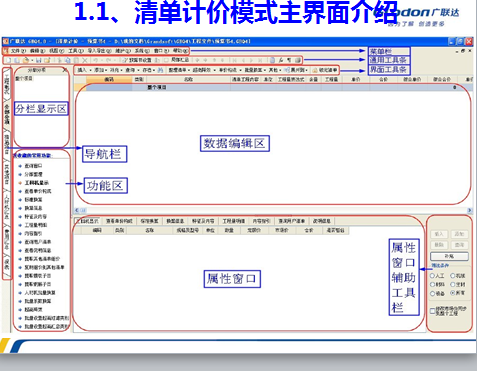Screen dimensions: 477x371
Task: Click 查询窗口 in function list
Action: pos(34,166)
